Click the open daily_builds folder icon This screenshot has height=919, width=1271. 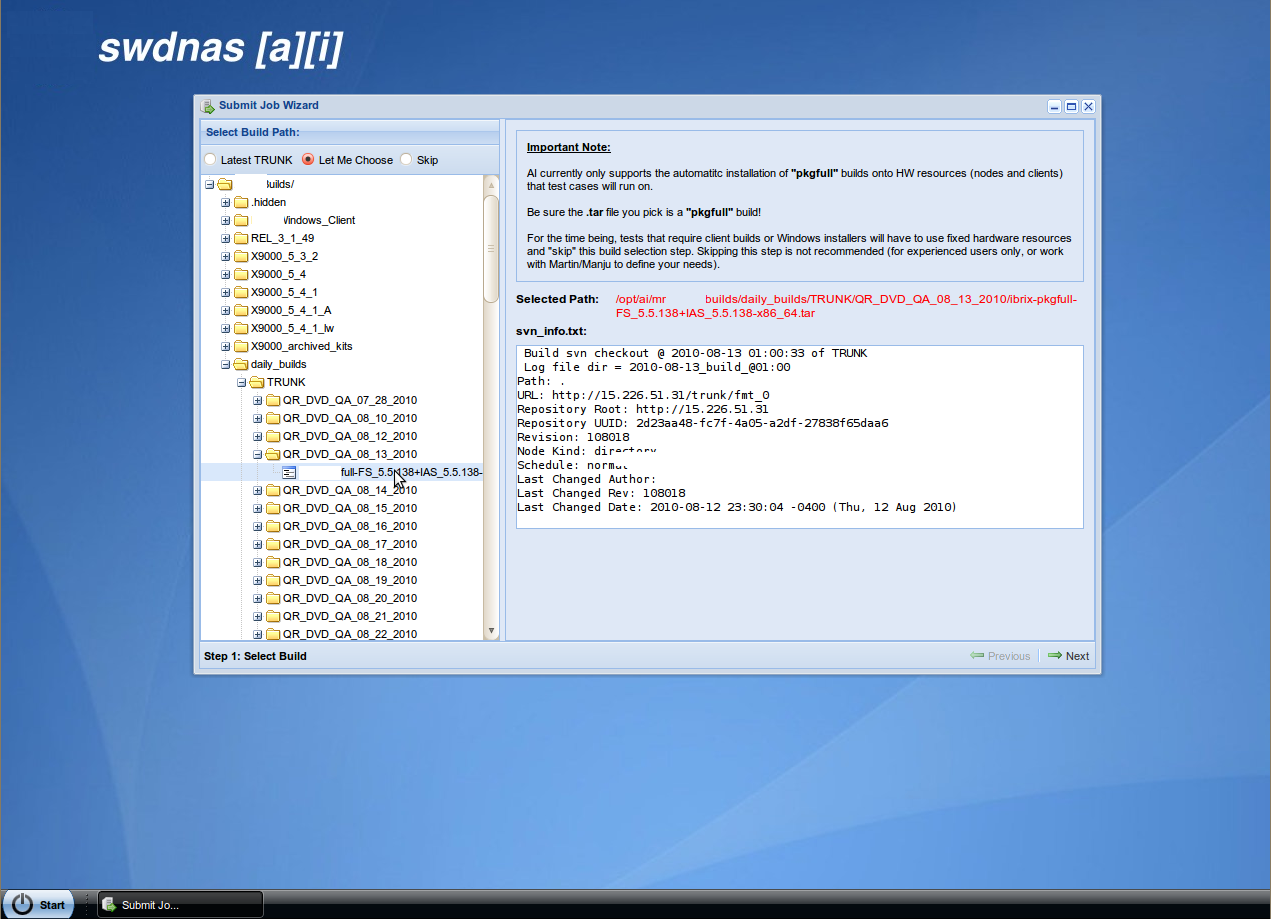point(241,364)
